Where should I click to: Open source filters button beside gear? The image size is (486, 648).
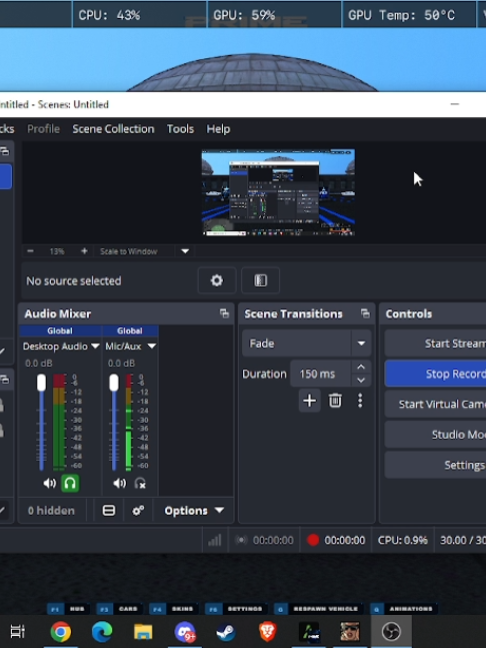pos(260,281)
